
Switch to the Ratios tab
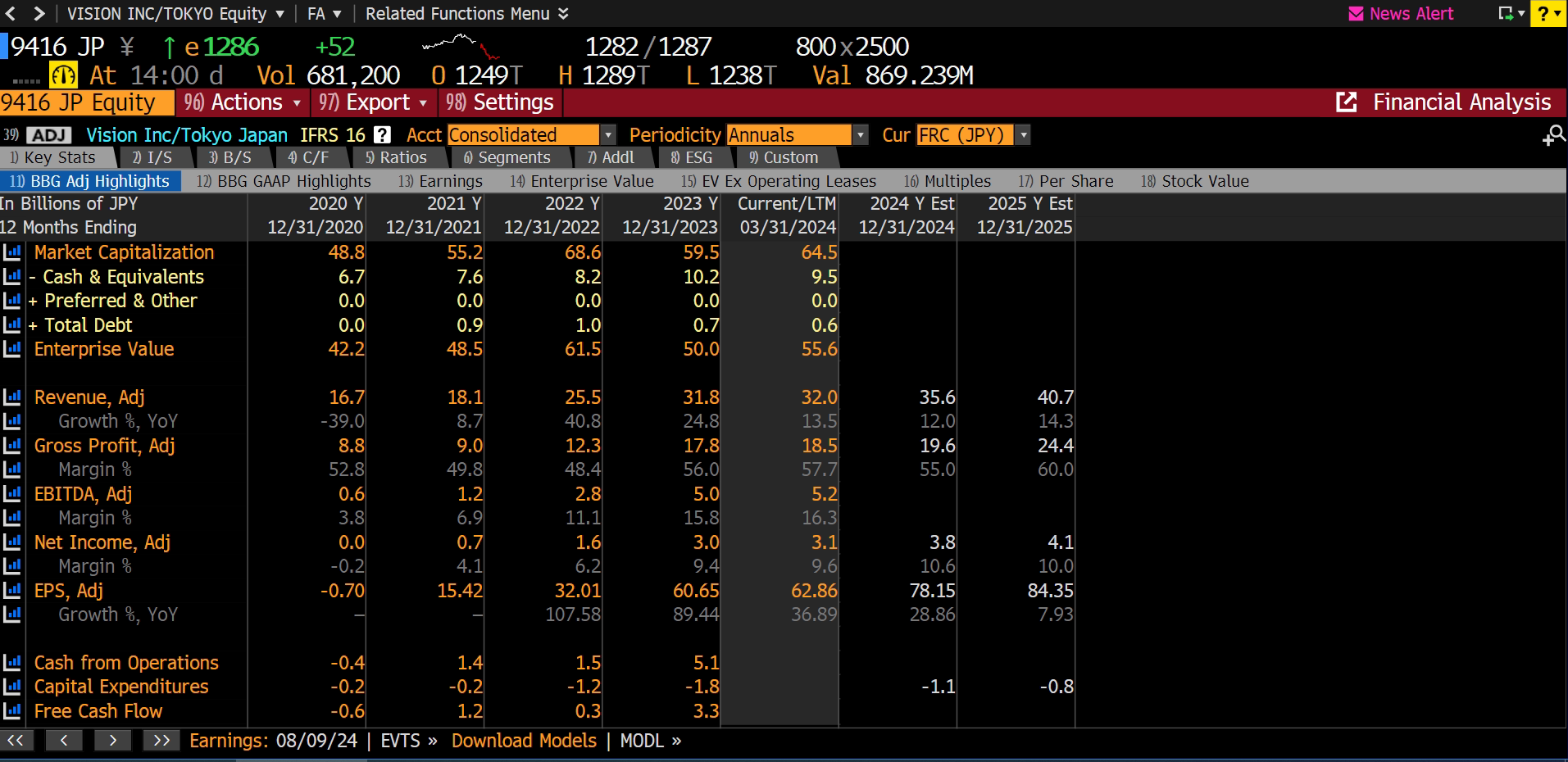(x=396, y=157)
